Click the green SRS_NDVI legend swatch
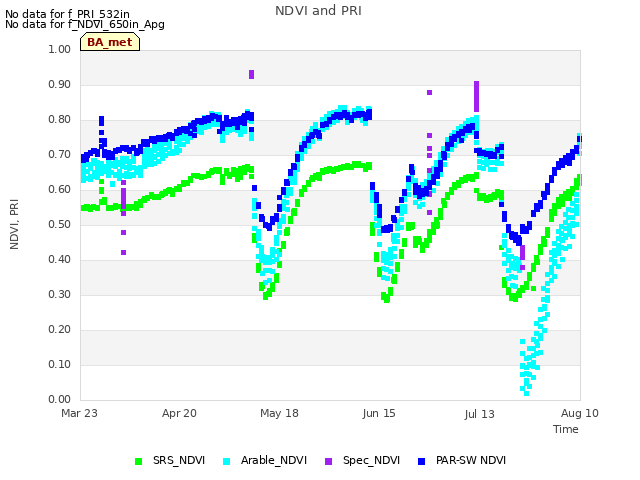Viewport: 640px width, 480px height. pos(139,461)
